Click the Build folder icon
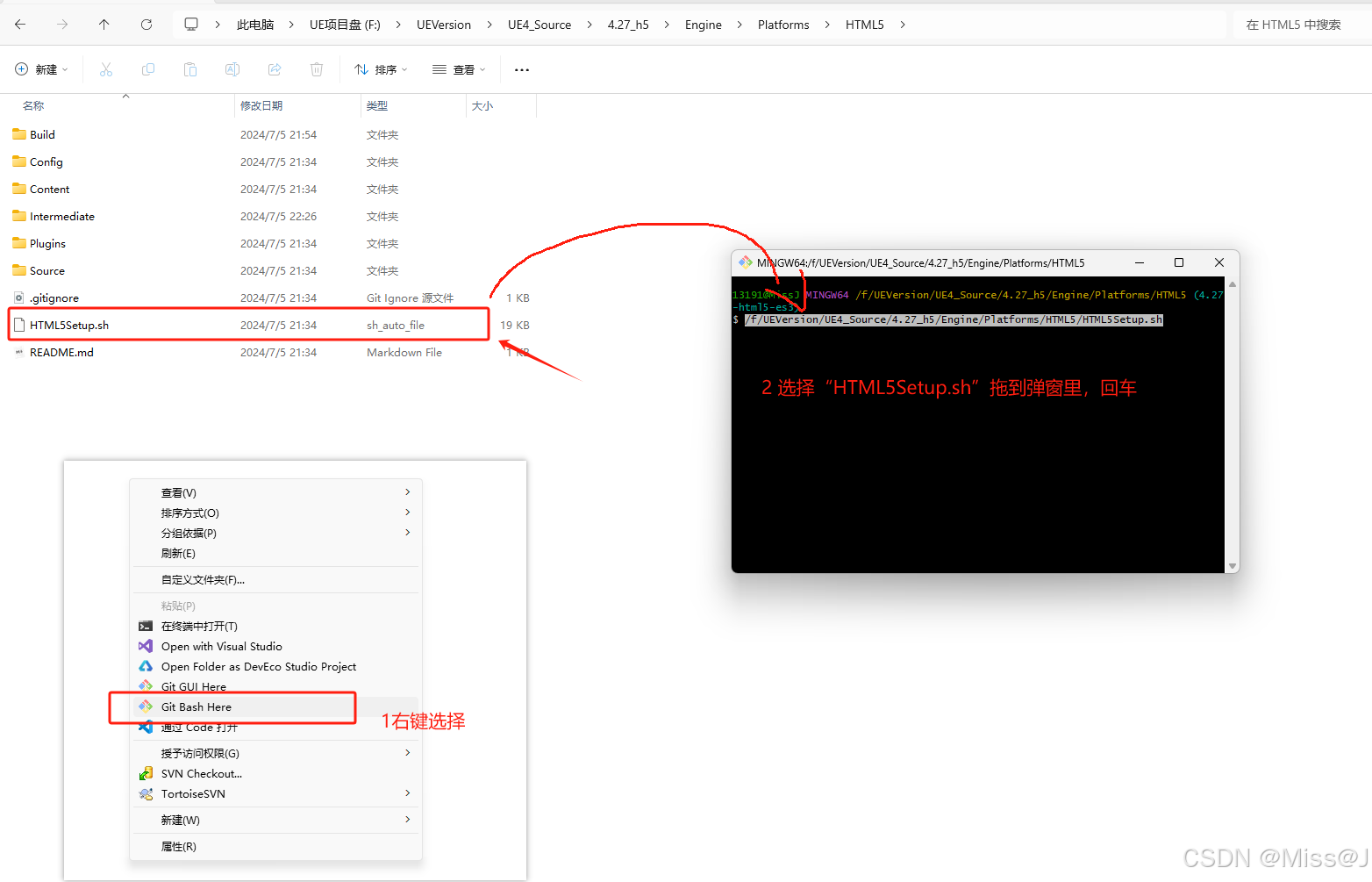Image resolution: width=1372 pixels, height=882 pixels. pos(19,134)
